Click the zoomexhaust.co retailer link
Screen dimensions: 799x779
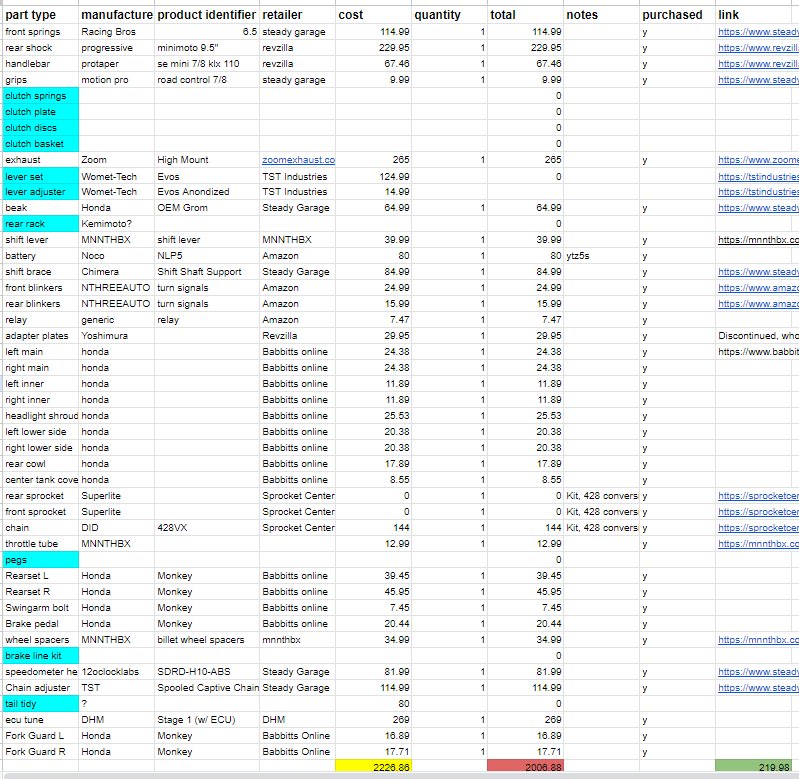click(x=299, y=160)
